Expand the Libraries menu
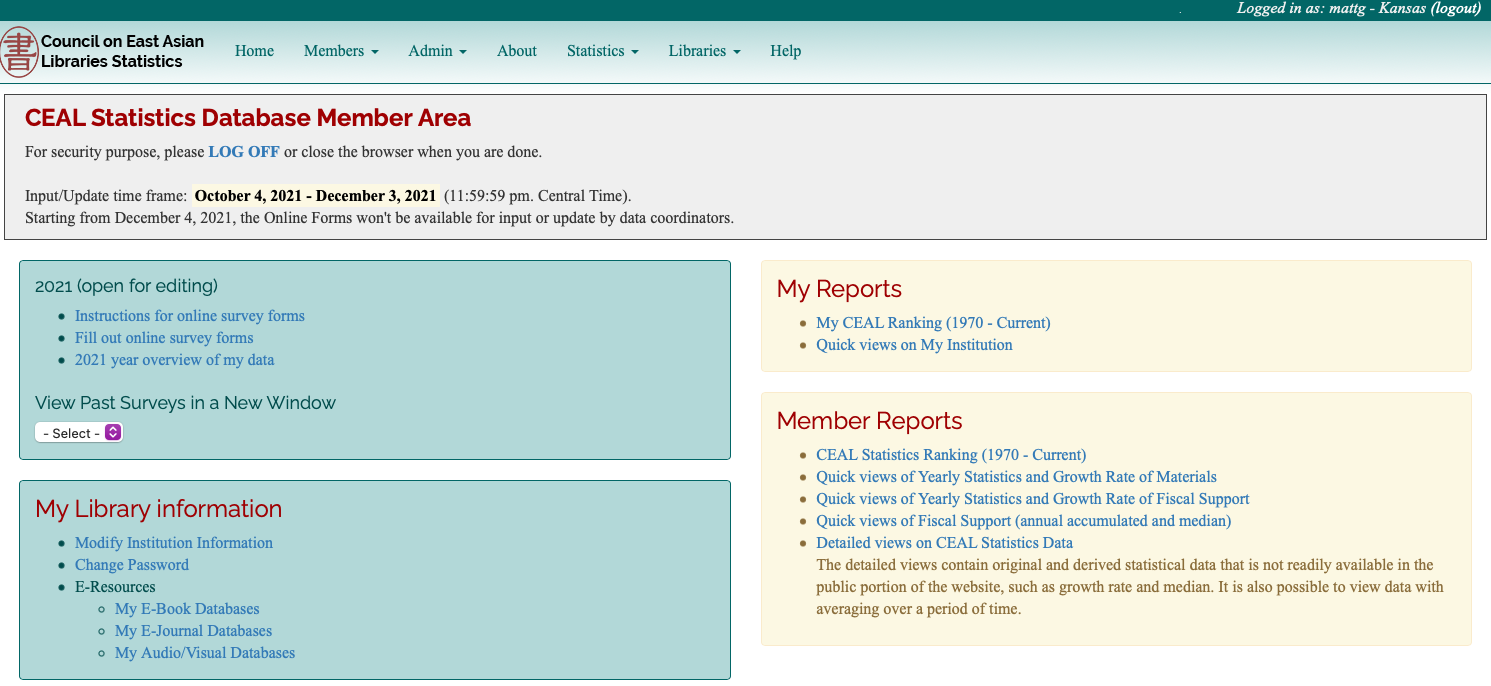 704,51
